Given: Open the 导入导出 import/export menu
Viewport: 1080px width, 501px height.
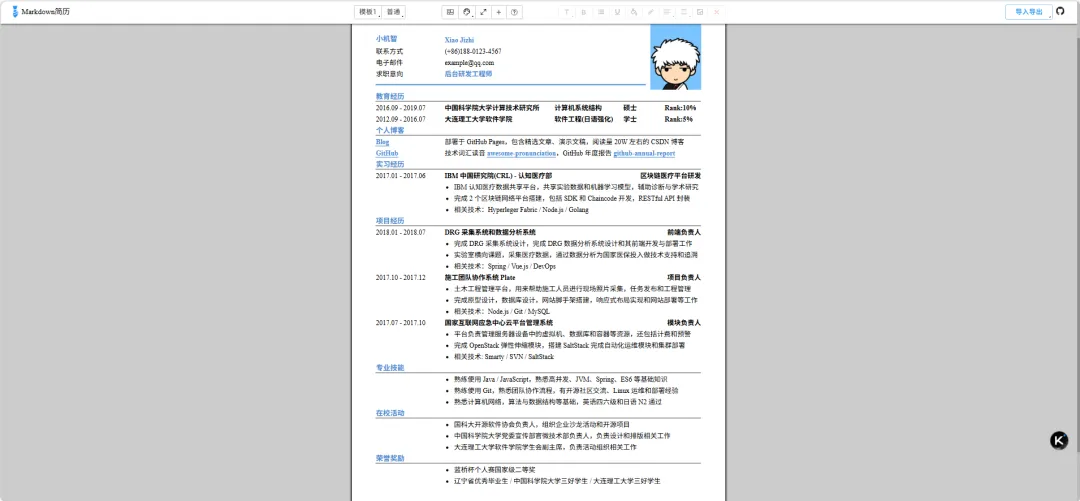Looking at the screenshot, I should pyautogui.click(x=1029, y=12).
